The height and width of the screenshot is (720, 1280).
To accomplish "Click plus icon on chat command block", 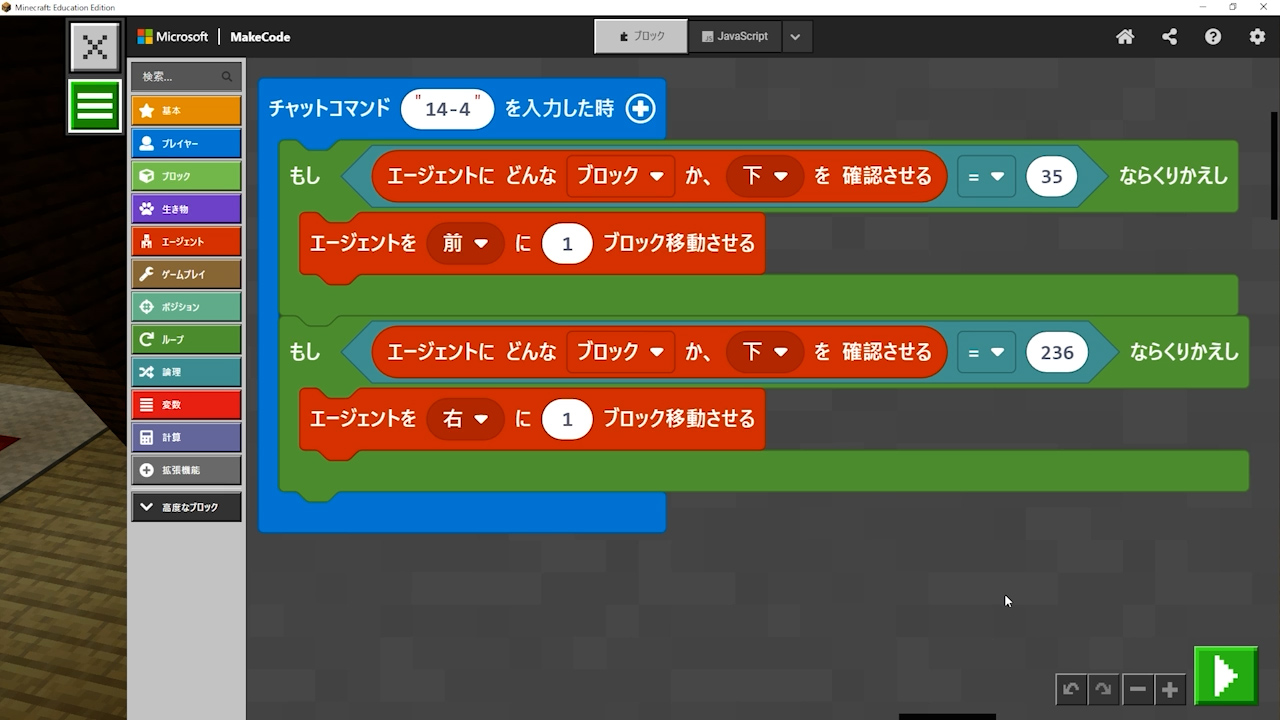I will tap(640, 109).
